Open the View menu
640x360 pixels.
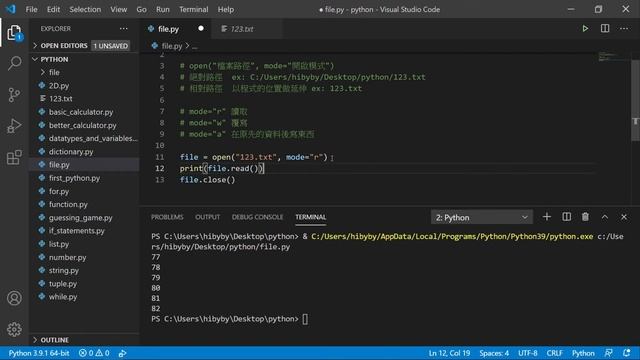(118, 9)
